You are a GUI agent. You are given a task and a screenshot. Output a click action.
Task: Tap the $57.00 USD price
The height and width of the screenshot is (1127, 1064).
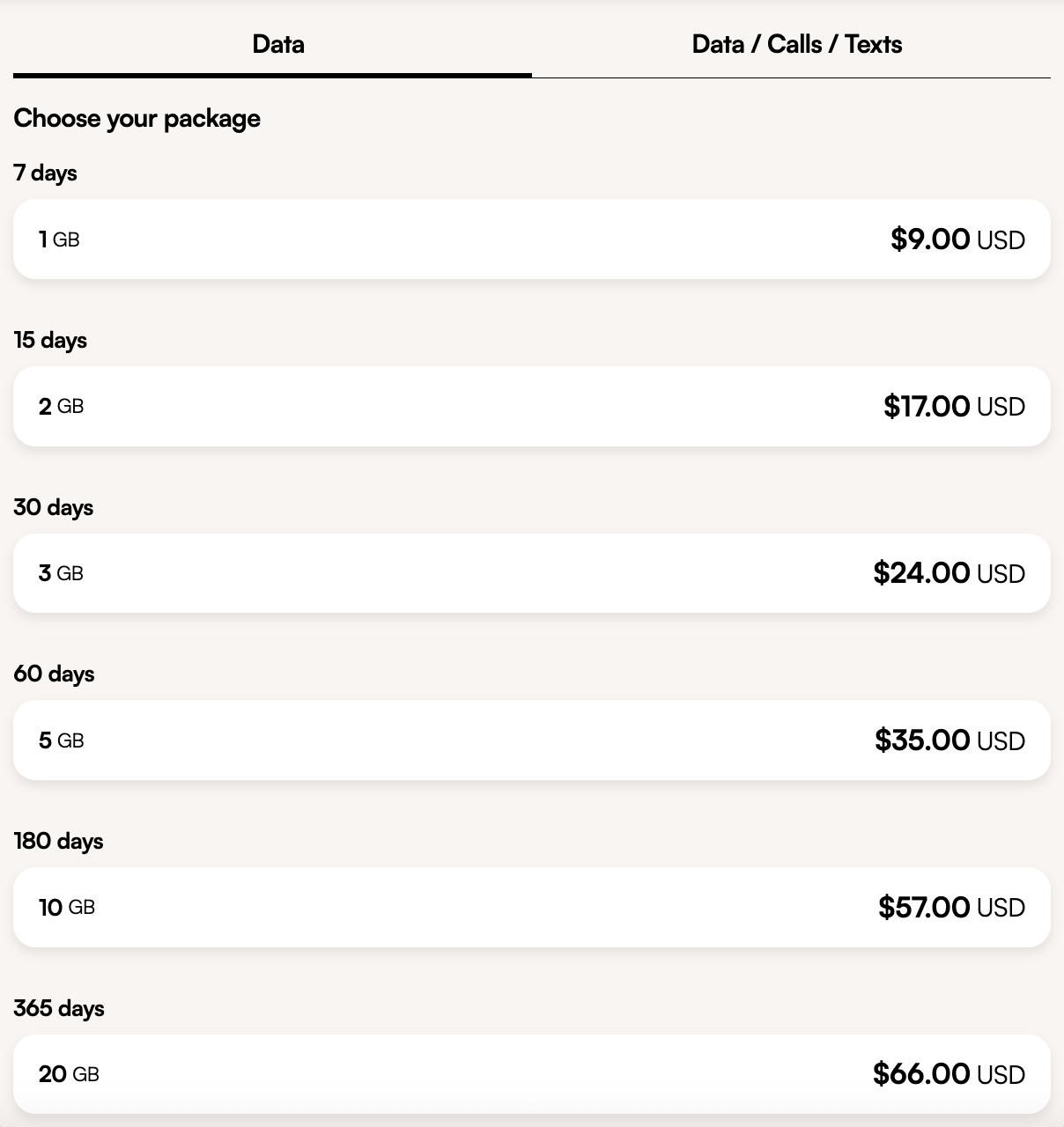(951, 907)
